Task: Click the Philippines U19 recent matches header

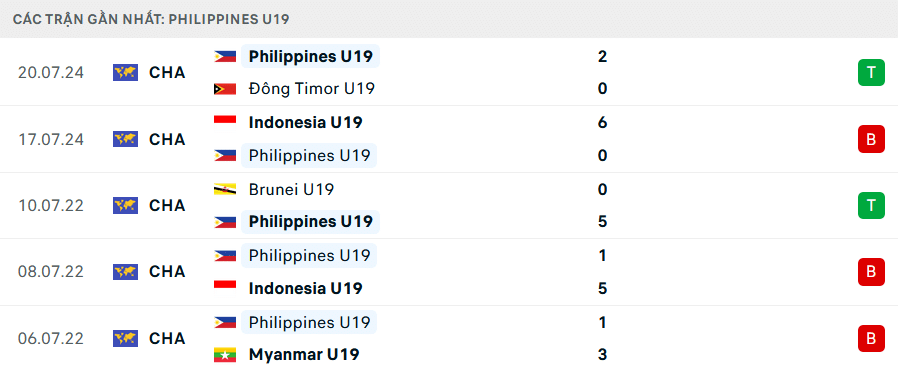Action: [x=151, y=19]
